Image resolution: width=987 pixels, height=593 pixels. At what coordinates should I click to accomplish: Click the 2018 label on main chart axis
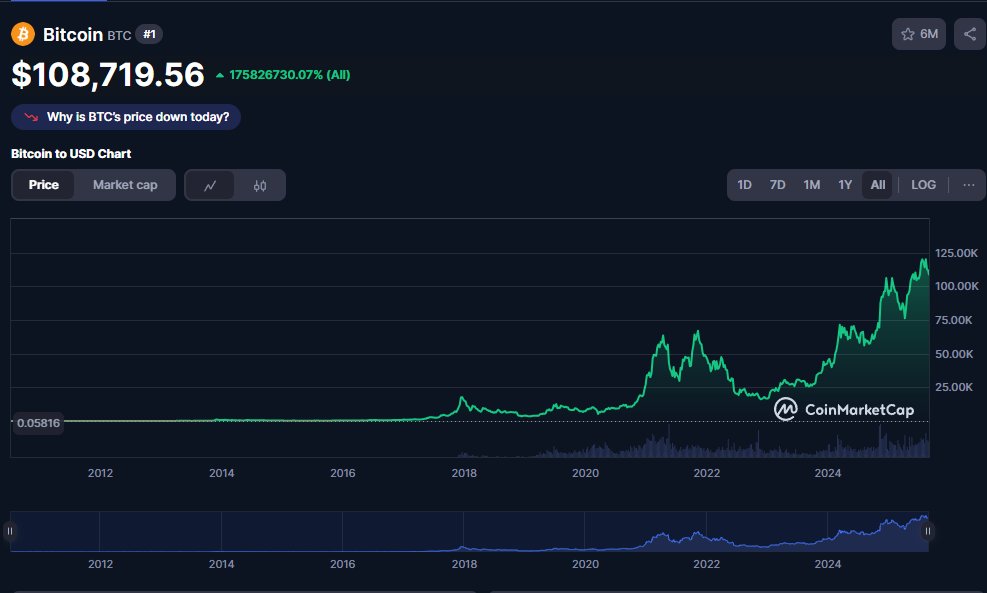(x=464, y=473)
